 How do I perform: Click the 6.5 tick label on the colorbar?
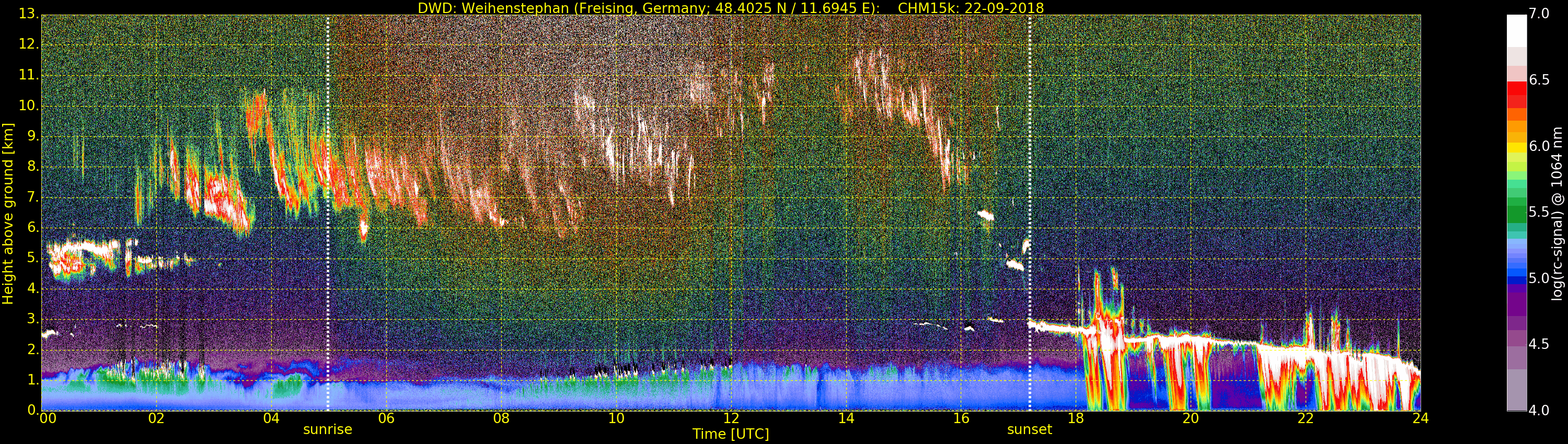1539,80
